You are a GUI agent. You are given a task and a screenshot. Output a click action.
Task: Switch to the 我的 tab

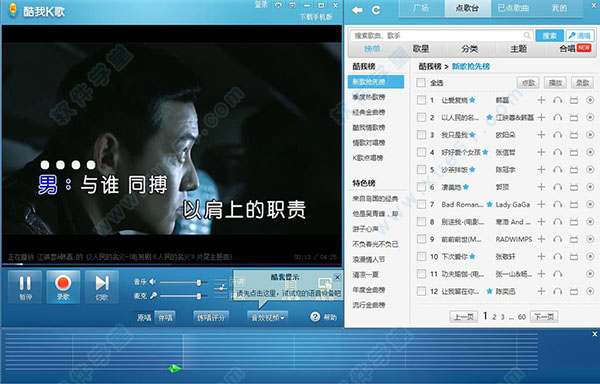[x=559, y=8]
